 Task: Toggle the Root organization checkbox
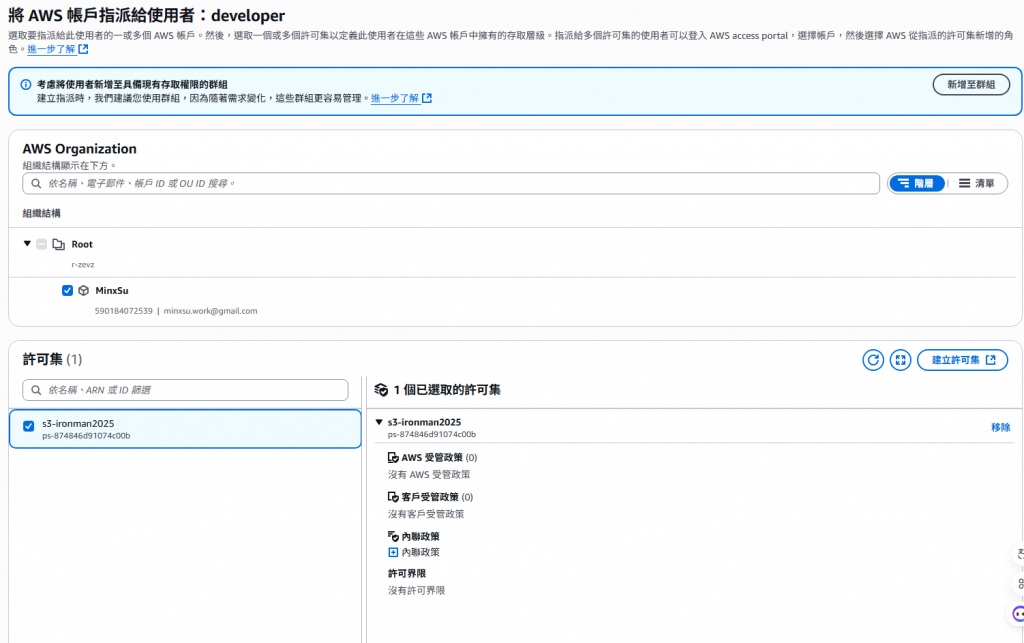[42, 244]
